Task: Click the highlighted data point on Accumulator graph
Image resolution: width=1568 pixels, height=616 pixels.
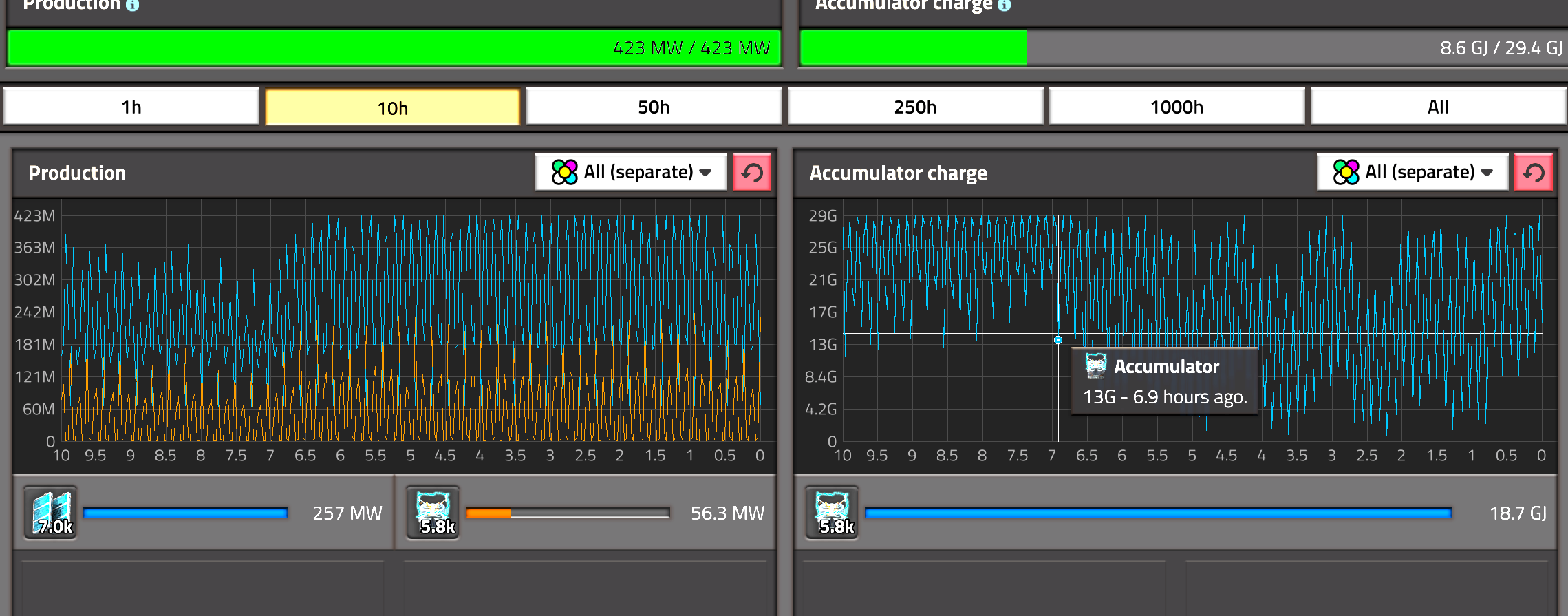Action: tap(1058, 340)
